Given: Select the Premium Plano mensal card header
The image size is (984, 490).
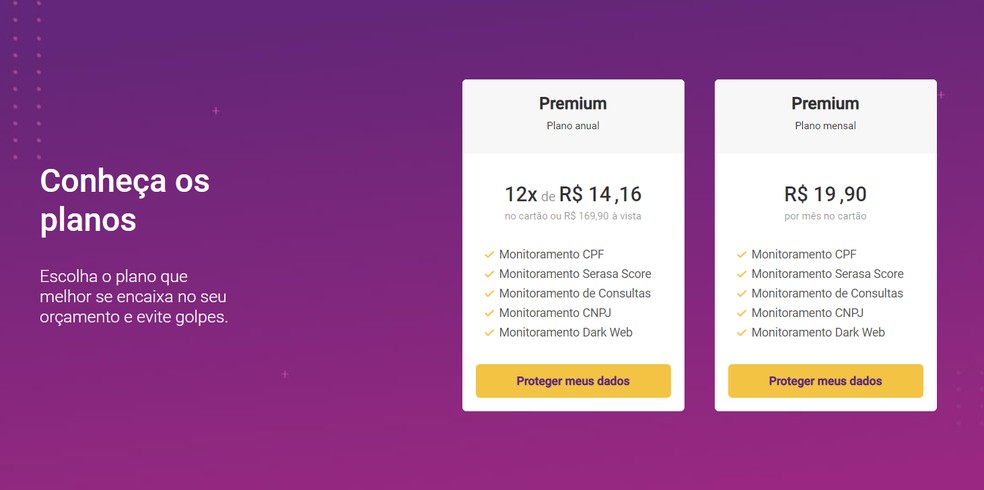Looking at the screenshot, I should [825, 114].
